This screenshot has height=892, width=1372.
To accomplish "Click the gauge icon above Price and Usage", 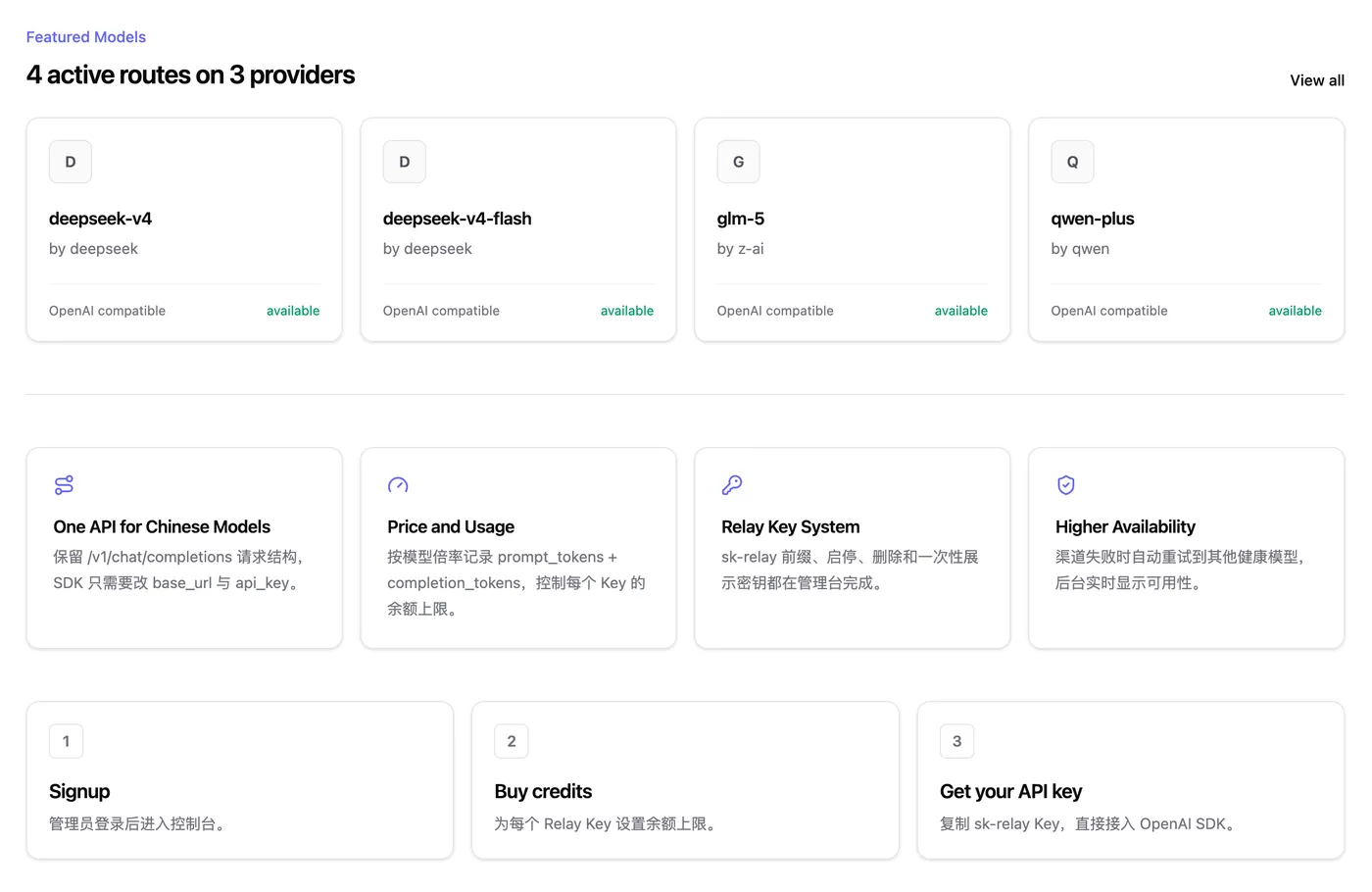I will 398,485.
